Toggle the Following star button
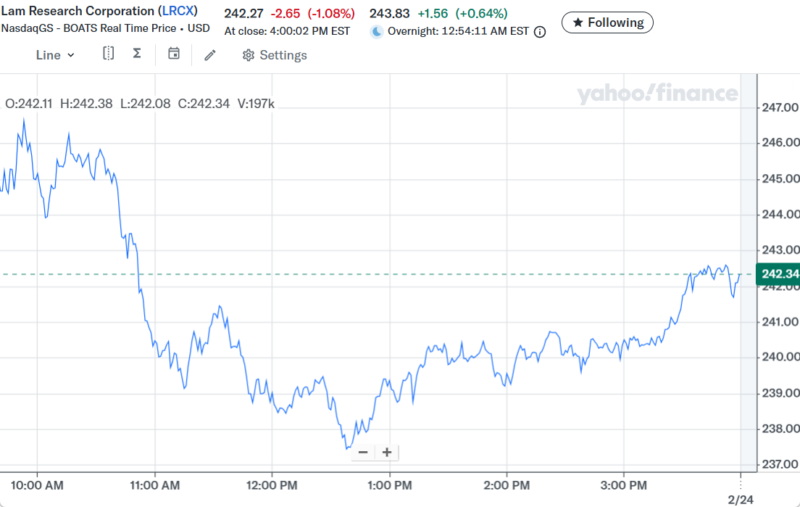Screen dimensions: 800x507 (607, 22)
